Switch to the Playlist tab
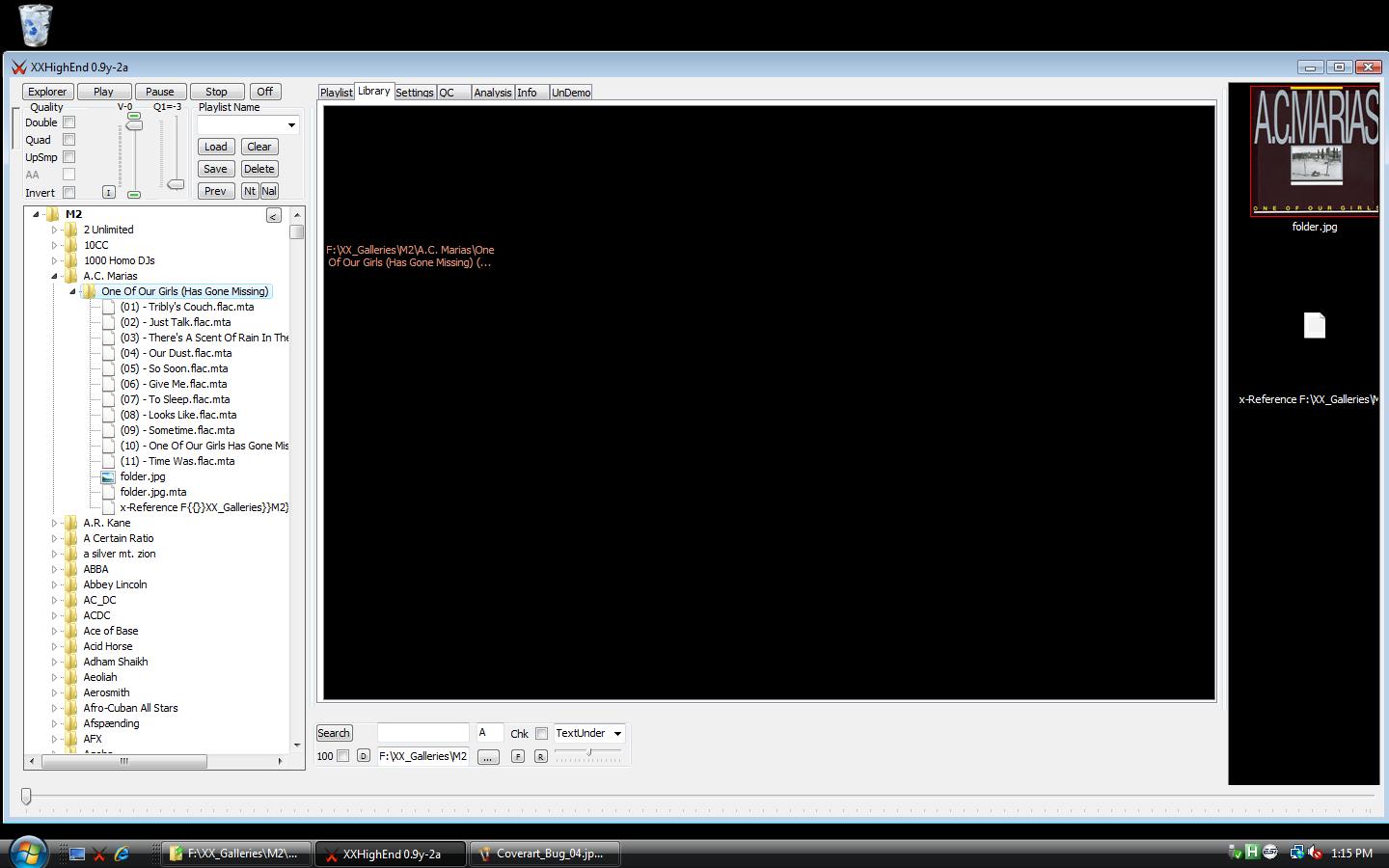Viewport: 1389px width, 868px height. [x=336, y=93]
